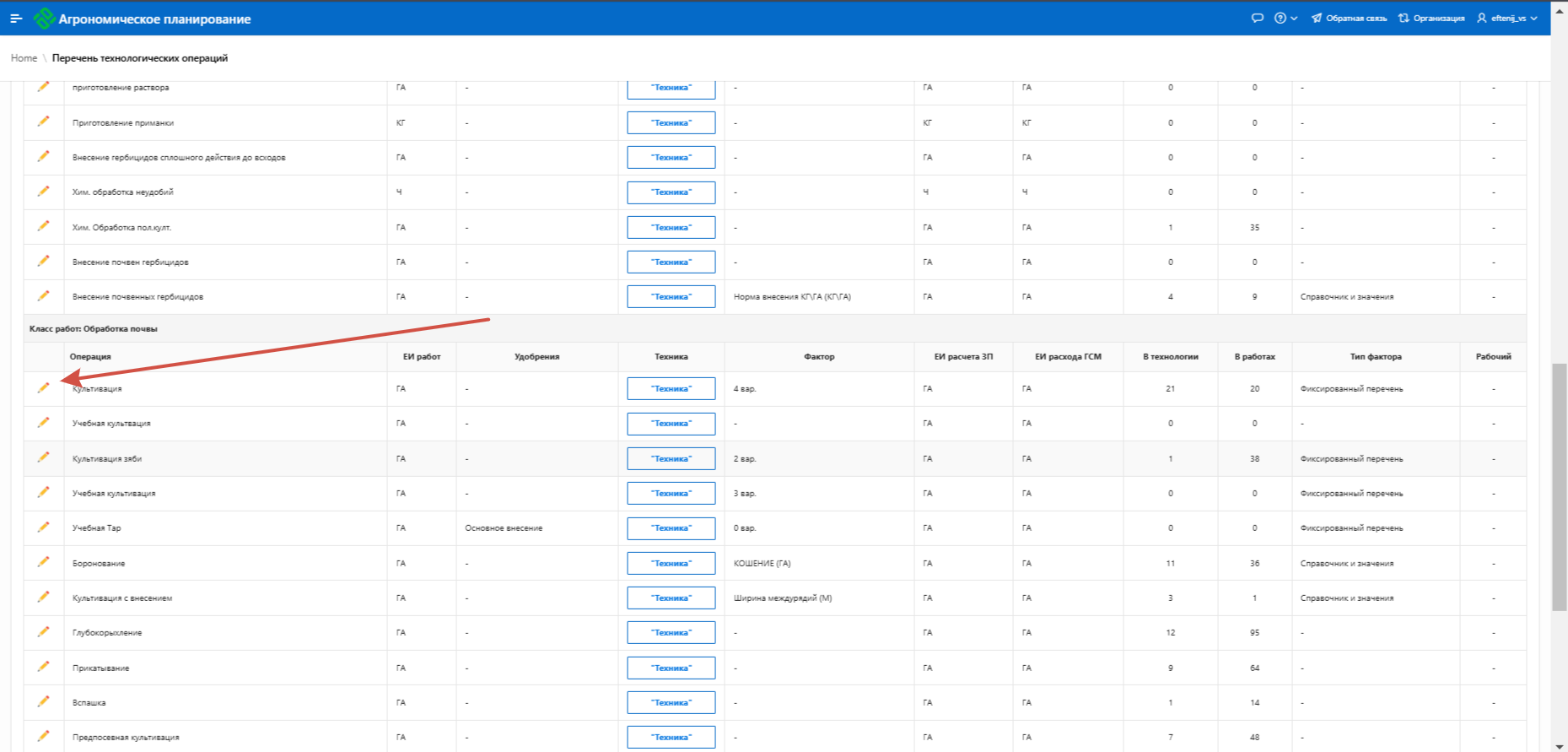Screen dimensions: 1568x752
Task: Click the edit pencil for Культивация row
Action: pos(43,388)
